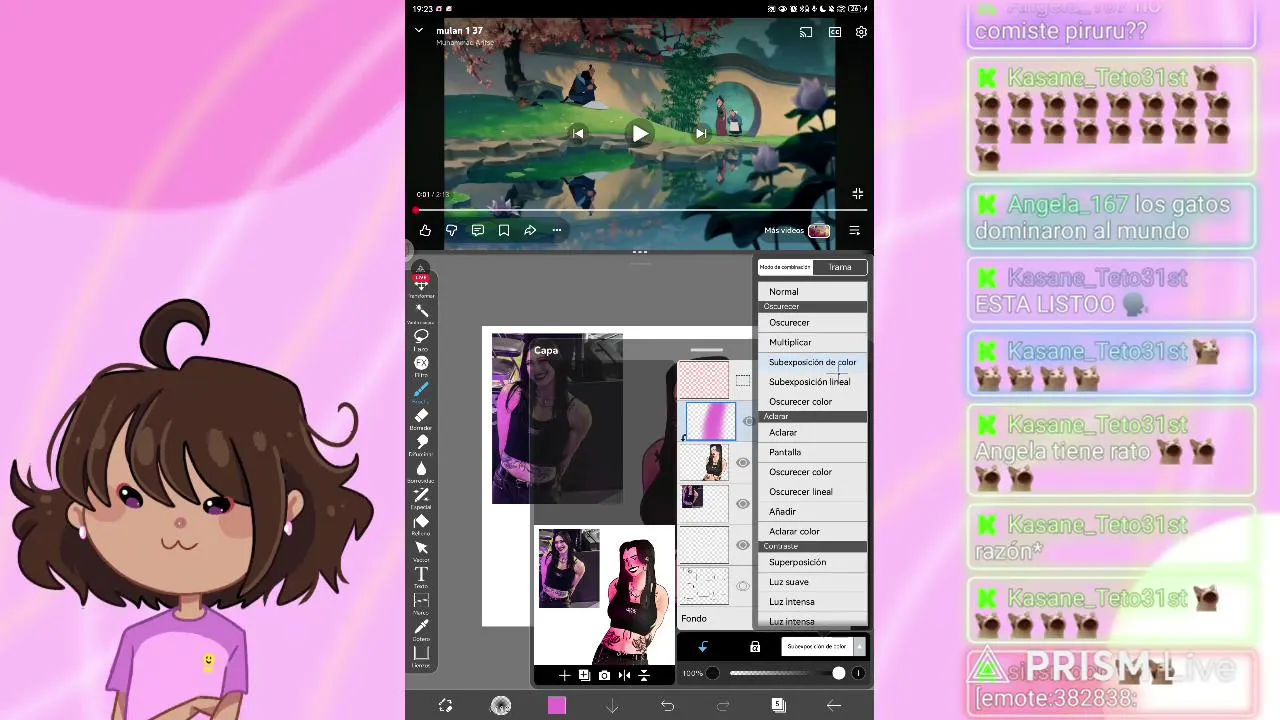
Task: Open the pink current color swatch
Action: pos(557,706)
